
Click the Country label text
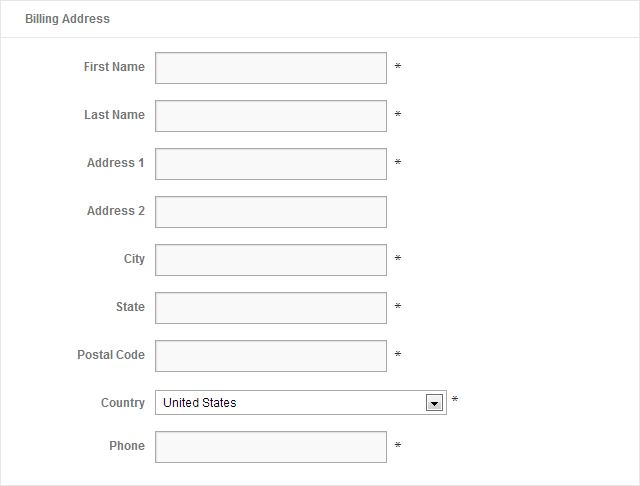(123, 403)
